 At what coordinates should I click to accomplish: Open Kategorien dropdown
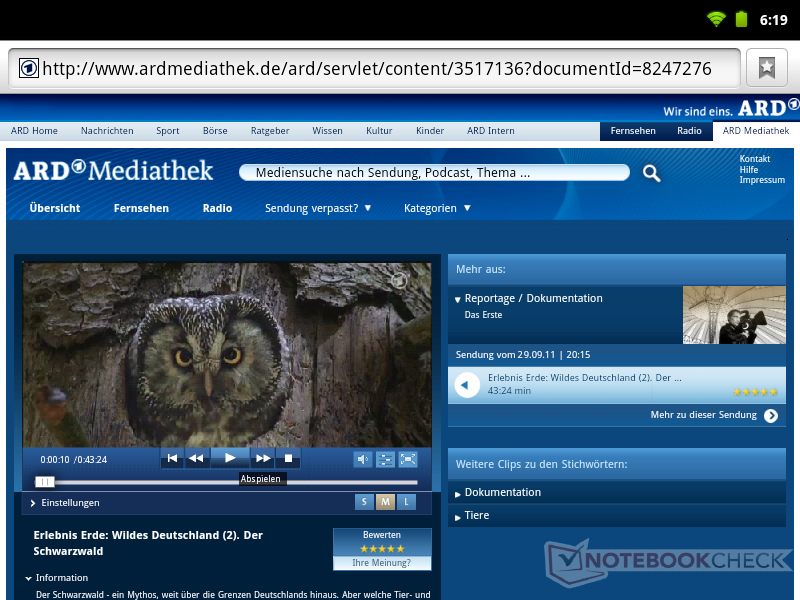point(437,208)
